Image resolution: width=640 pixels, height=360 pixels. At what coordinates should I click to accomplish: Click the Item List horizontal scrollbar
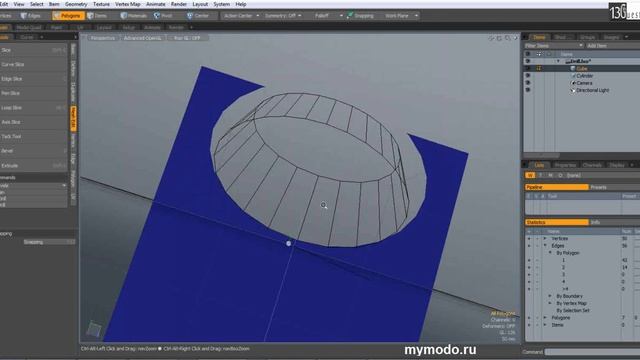pos(541,156)
